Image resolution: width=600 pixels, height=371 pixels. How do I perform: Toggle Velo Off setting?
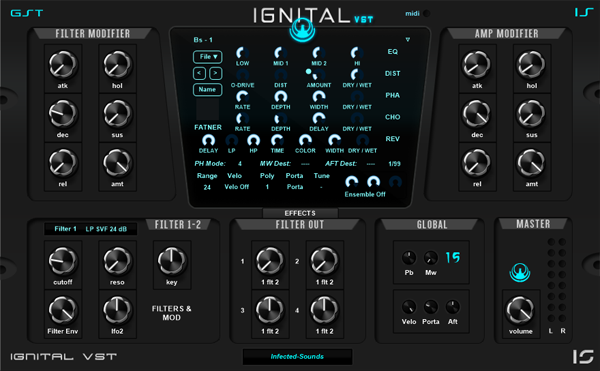[x=236, y=187]
